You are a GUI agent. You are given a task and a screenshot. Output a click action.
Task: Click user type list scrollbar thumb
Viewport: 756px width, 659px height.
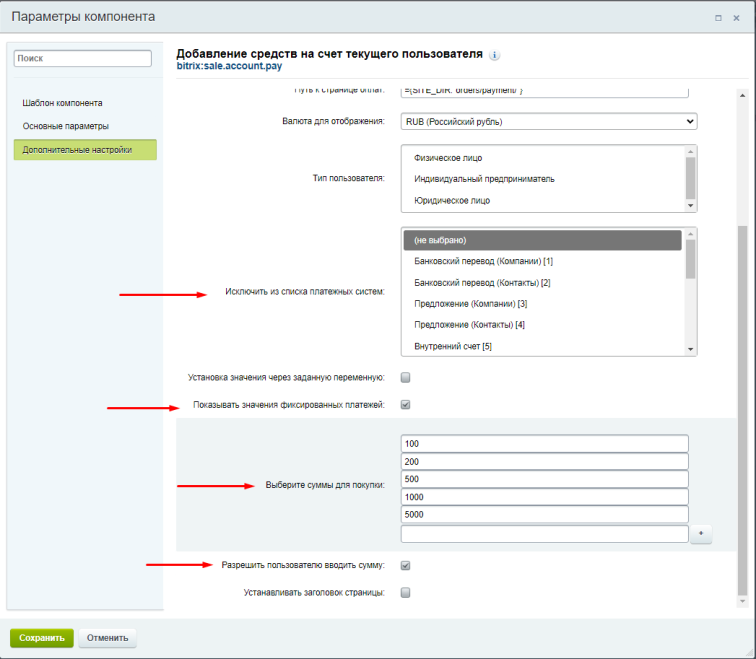[690, 178]
